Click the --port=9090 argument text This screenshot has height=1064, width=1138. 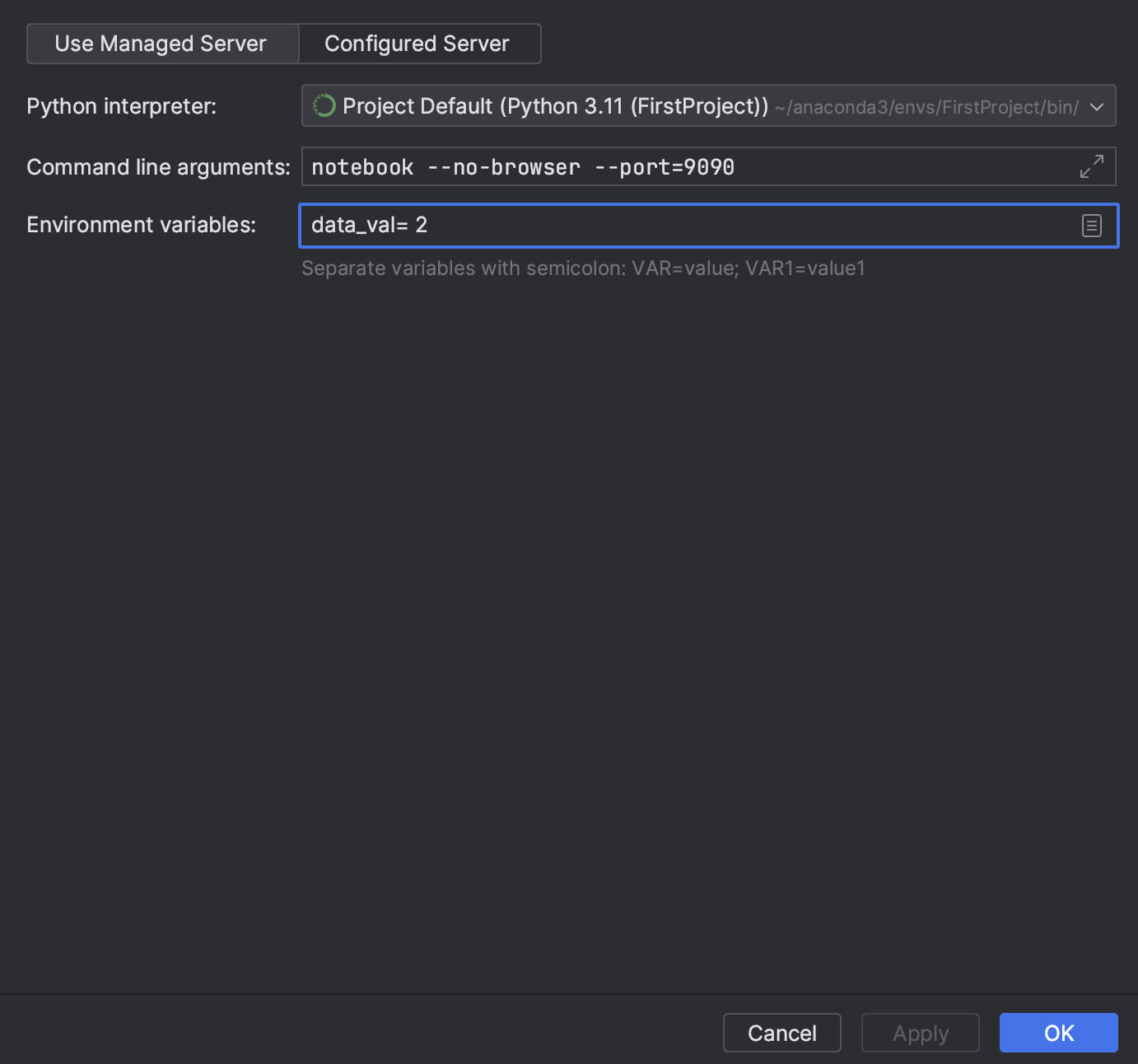pyautogui.click(x=665, y=167)
